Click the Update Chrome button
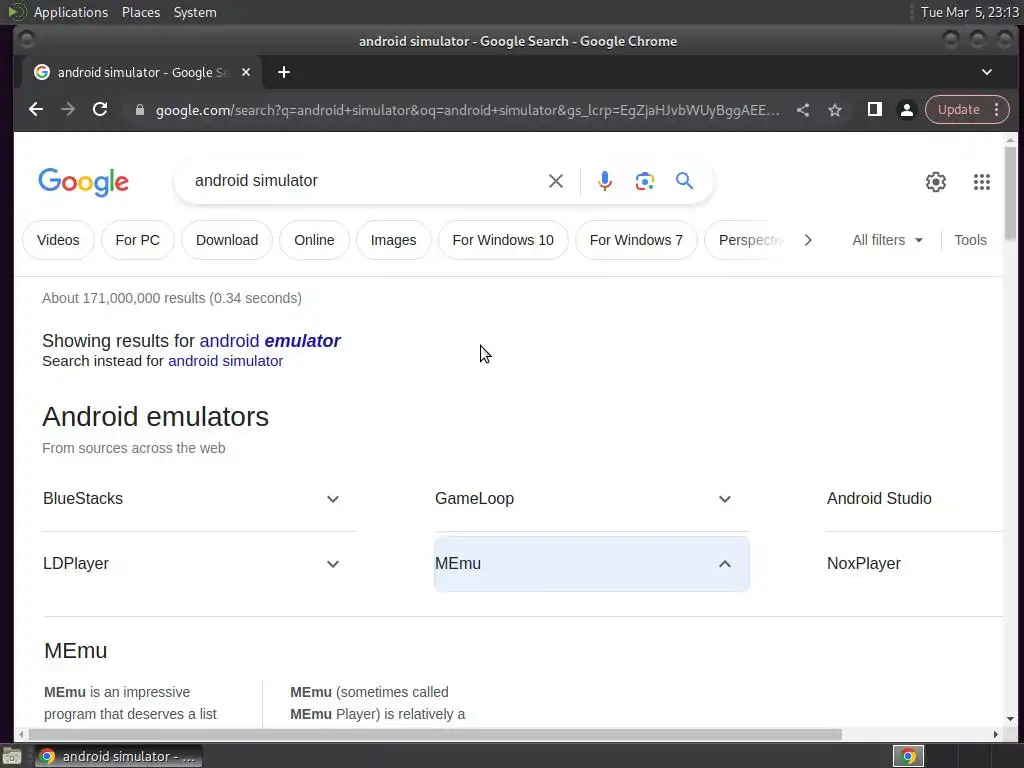This screenshot has width=1024, height=768. coord(959,110)
